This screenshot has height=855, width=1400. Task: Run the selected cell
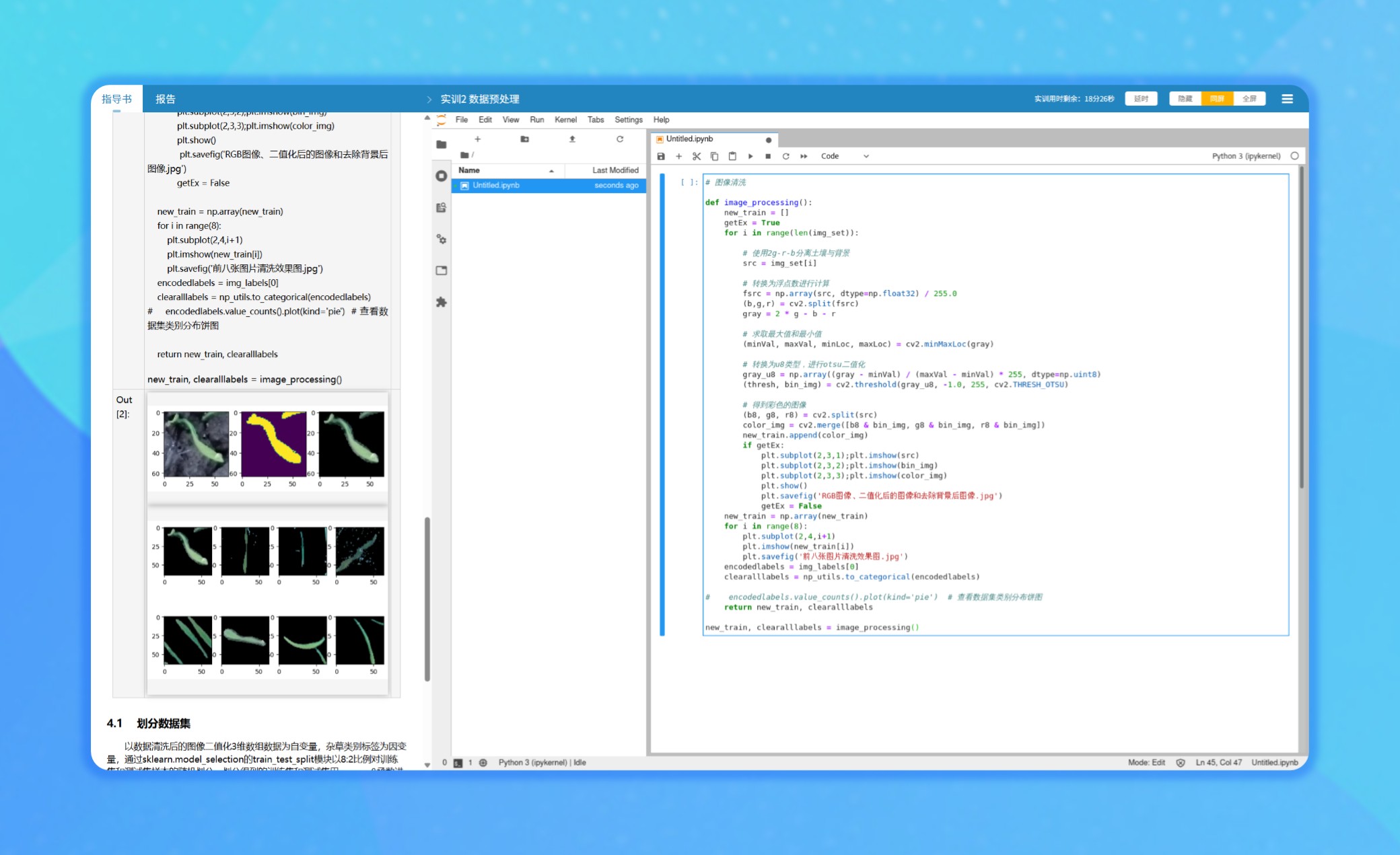tap(750, 156)
